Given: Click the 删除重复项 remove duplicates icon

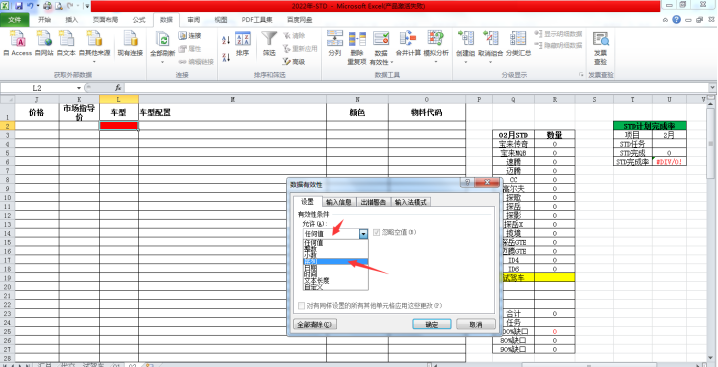Looking at the screenshot, I should point(357,39).
